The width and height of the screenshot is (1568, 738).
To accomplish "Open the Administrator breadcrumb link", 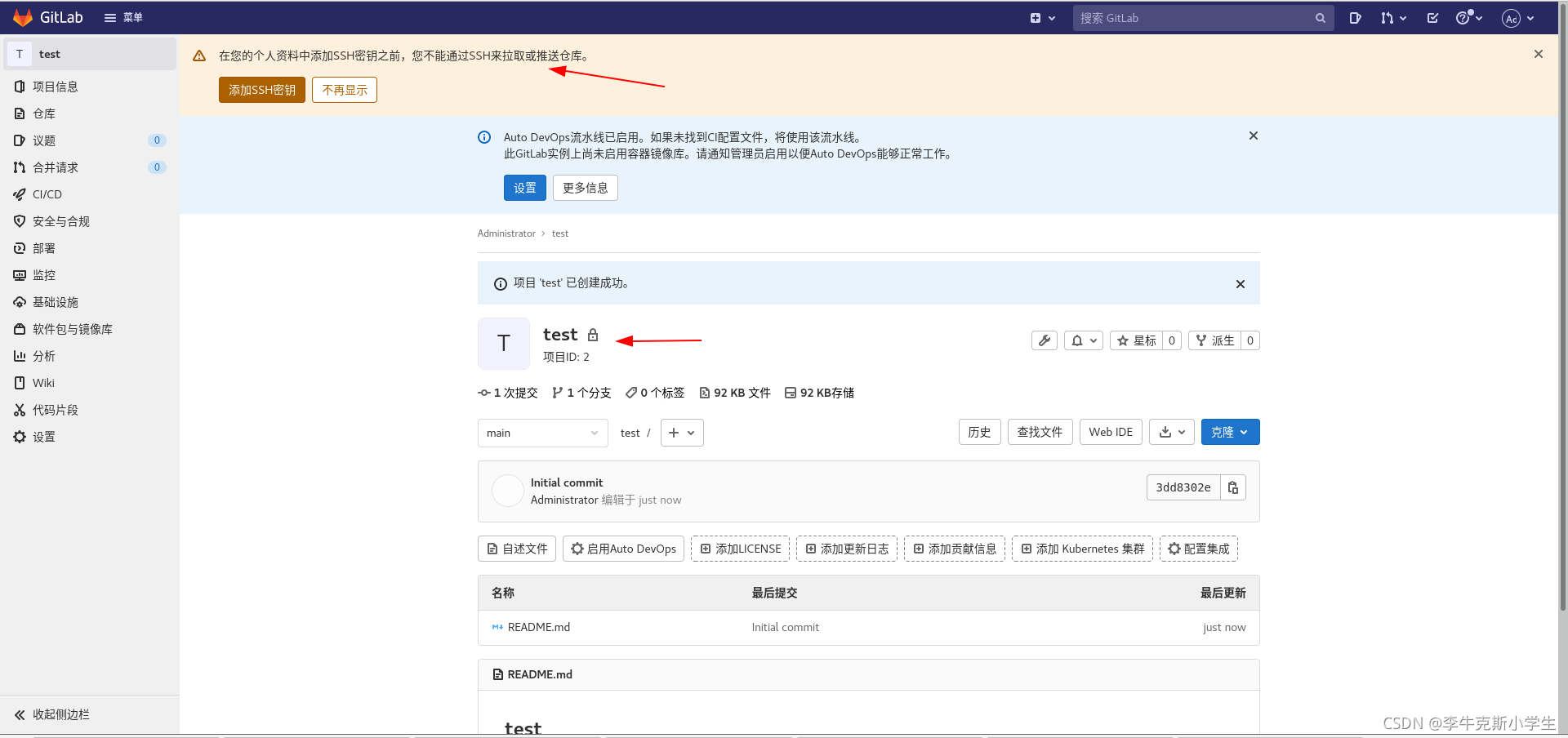I will click(506, 233).
